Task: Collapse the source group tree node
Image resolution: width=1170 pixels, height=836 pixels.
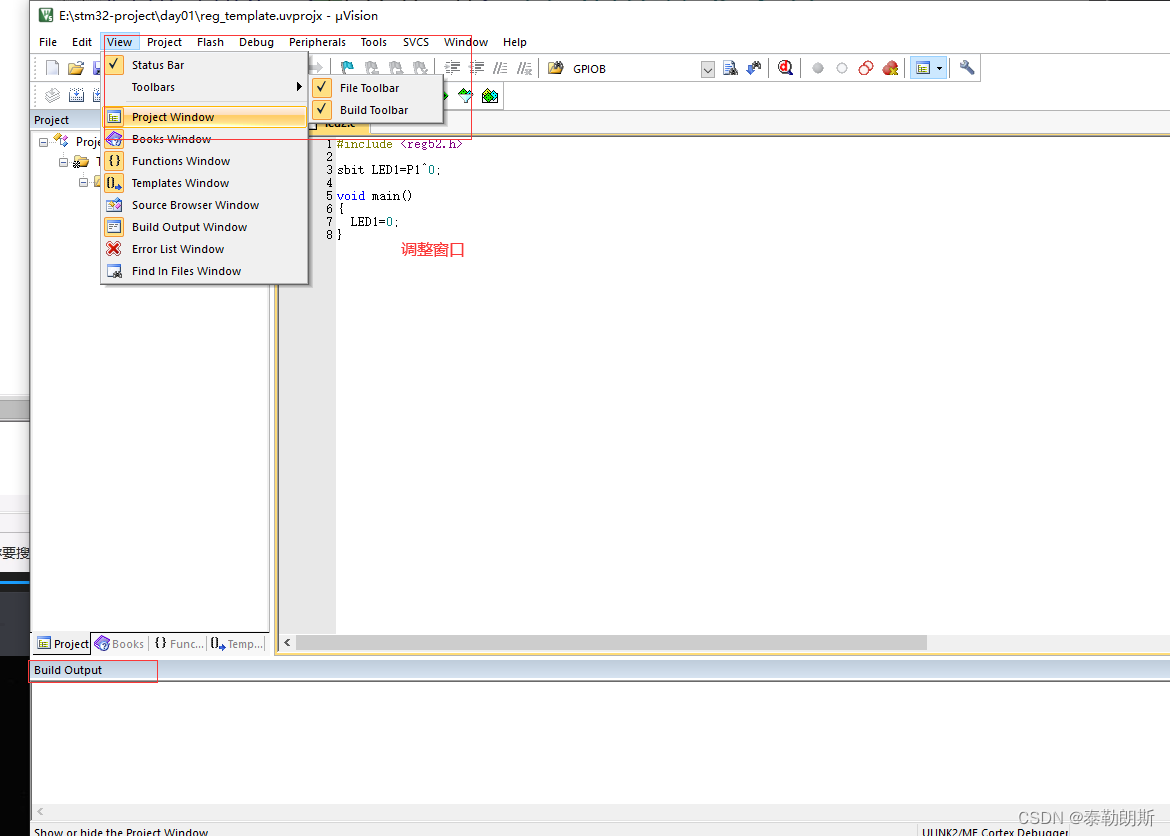Action: 84,182
